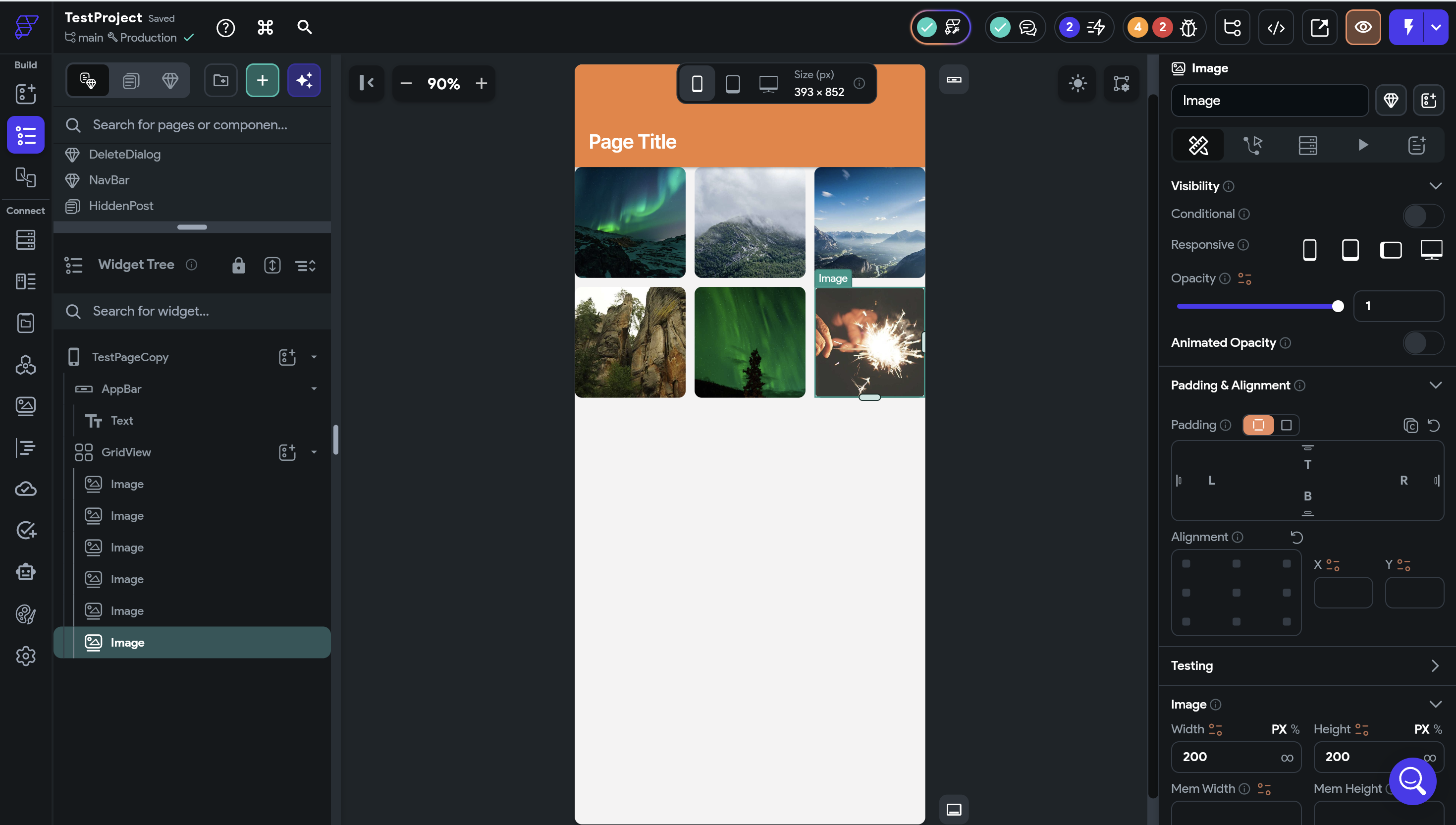Open the Theme Settings palette icon

point(25,614)
